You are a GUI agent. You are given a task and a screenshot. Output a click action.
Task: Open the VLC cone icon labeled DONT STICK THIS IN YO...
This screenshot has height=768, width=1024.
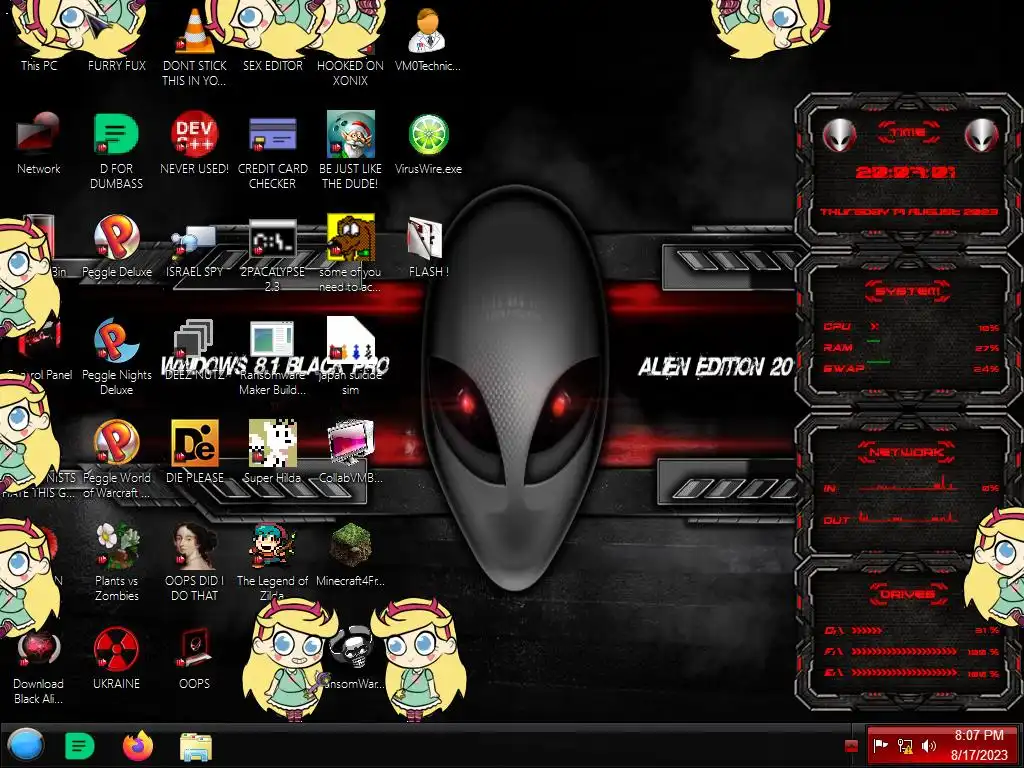[x=194, y=31]
